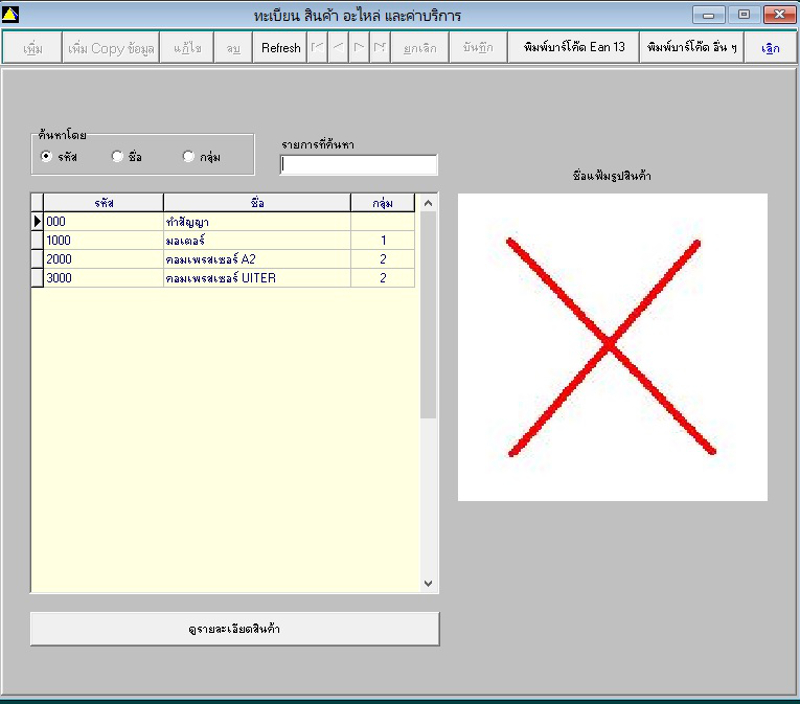Click the previous record navigation arrow

338,48
